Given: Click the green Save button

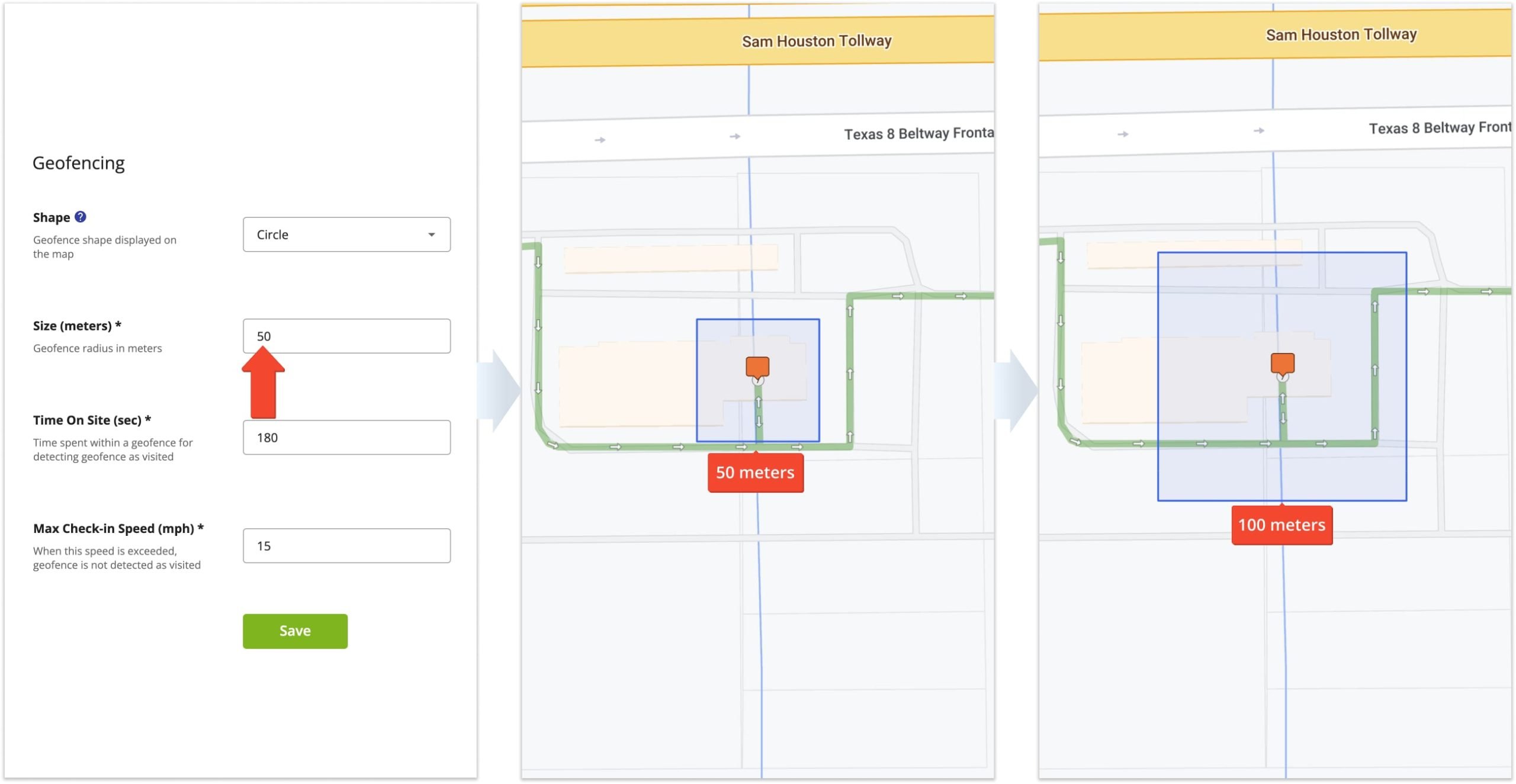Looking at the screenshot, I should tap(294, 630).
